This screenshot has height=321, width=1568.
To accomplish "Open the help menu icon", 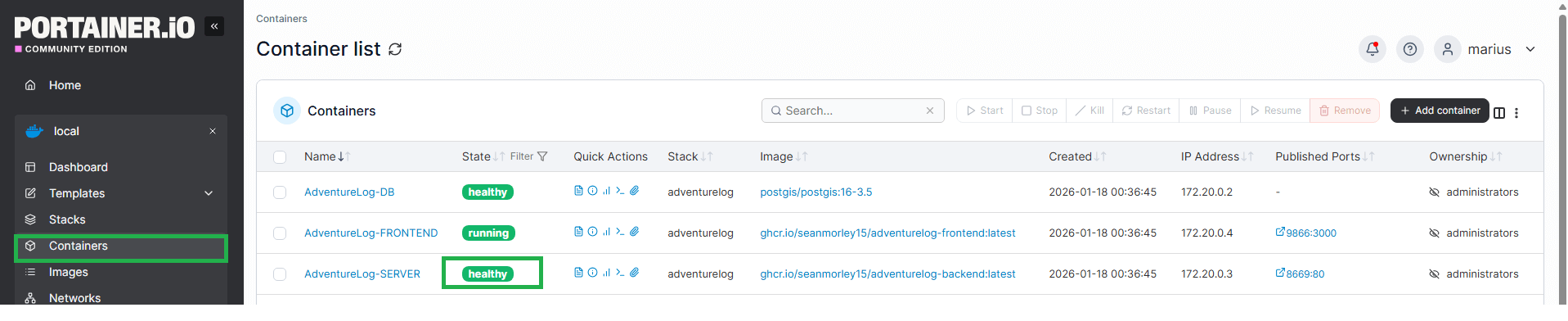I will [1410, 49].
